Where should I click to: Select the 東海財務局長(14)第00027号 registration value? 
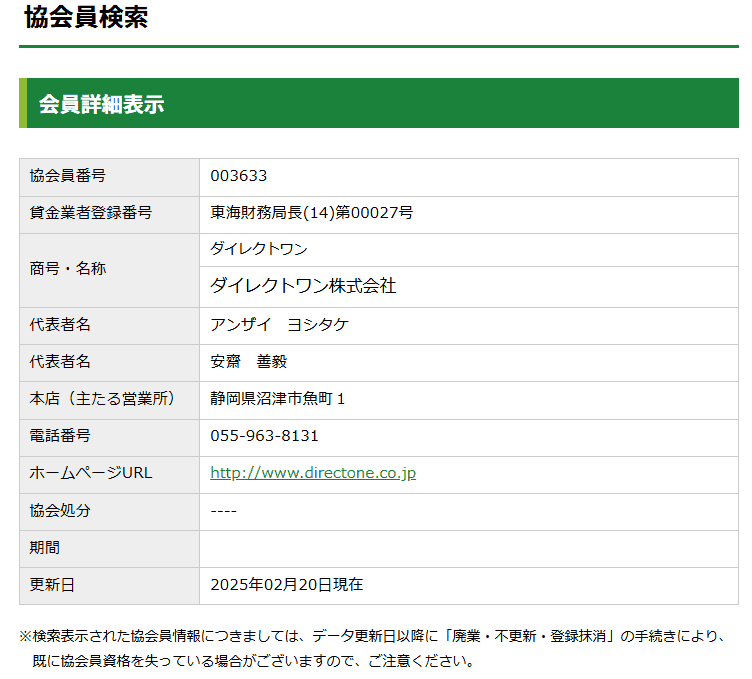[311, 212]
